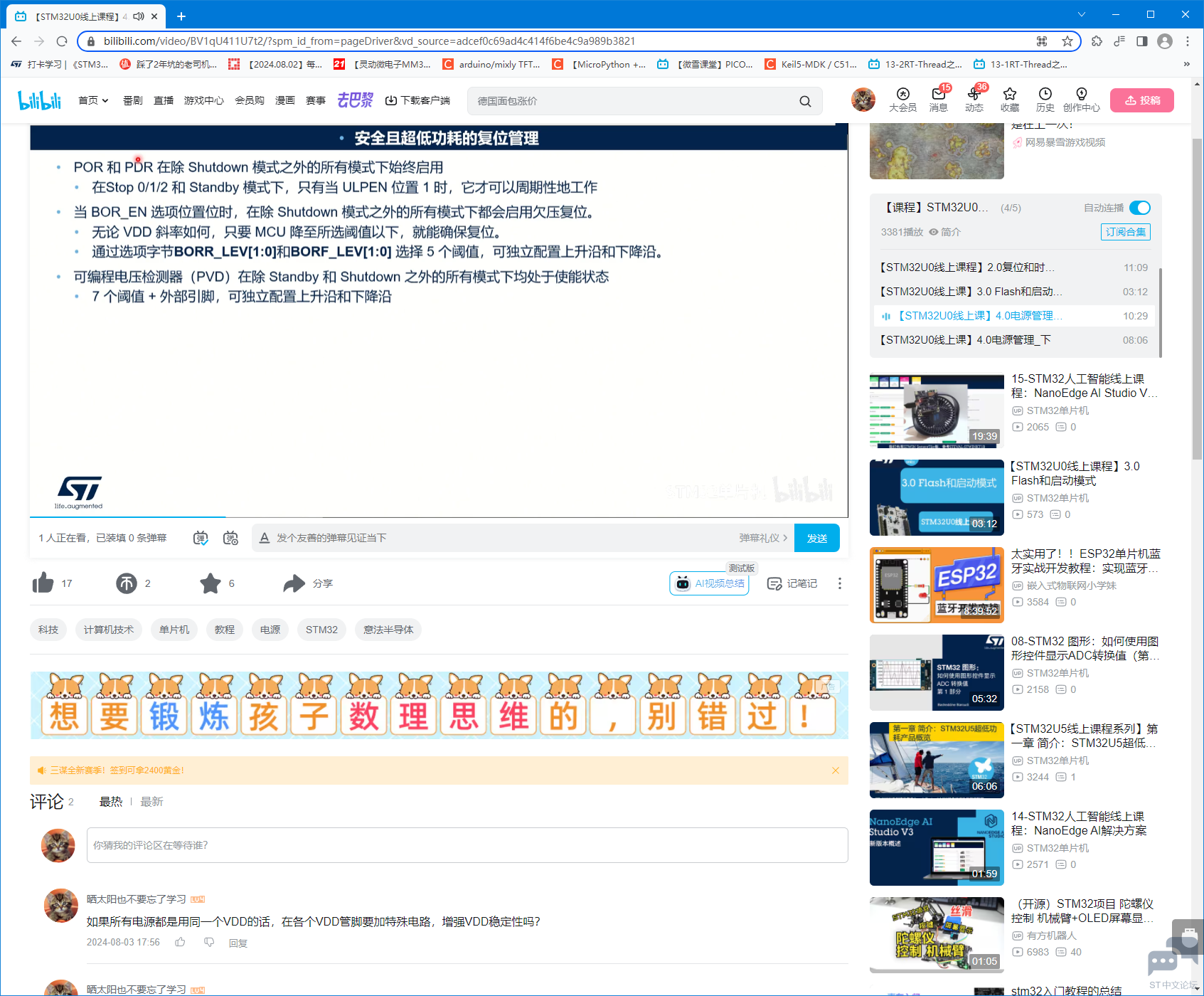This screenshot has height=996, width=1204.
Task: Like the video with thumbs-up icon
Action: click(x=43, y=583)
